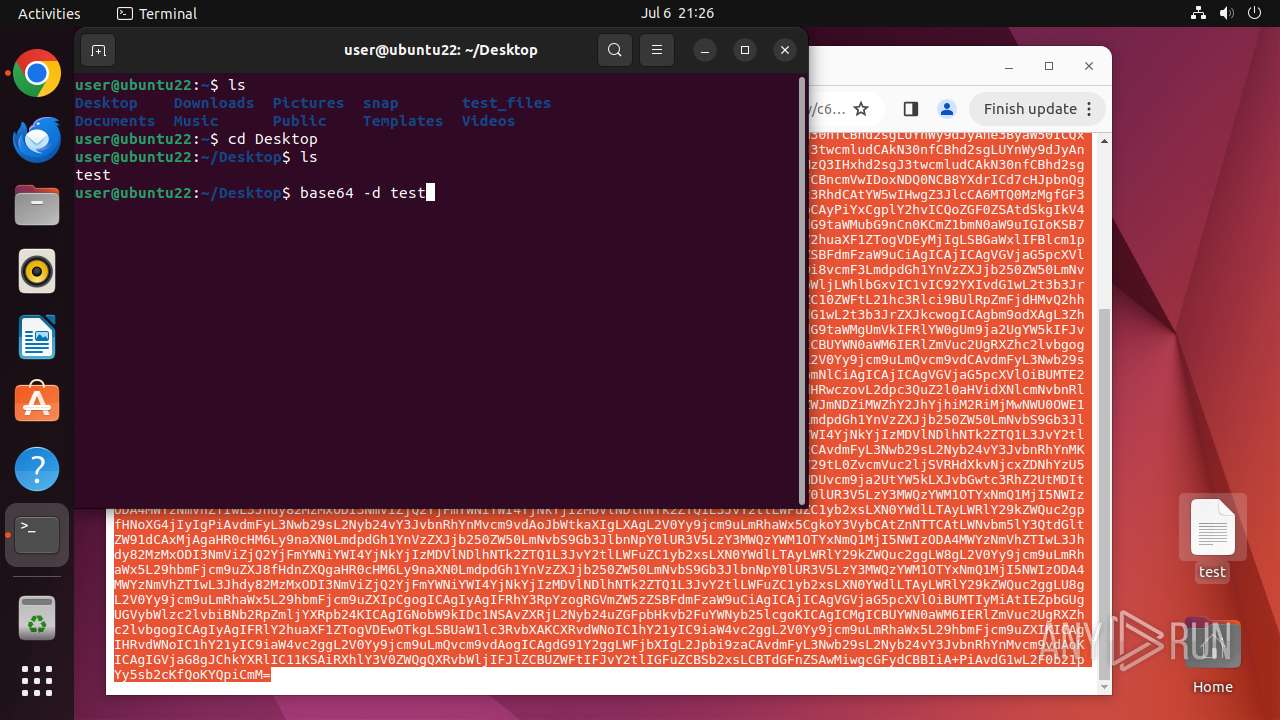
Task: Open the Activities overview
Action: pos(49,13)
